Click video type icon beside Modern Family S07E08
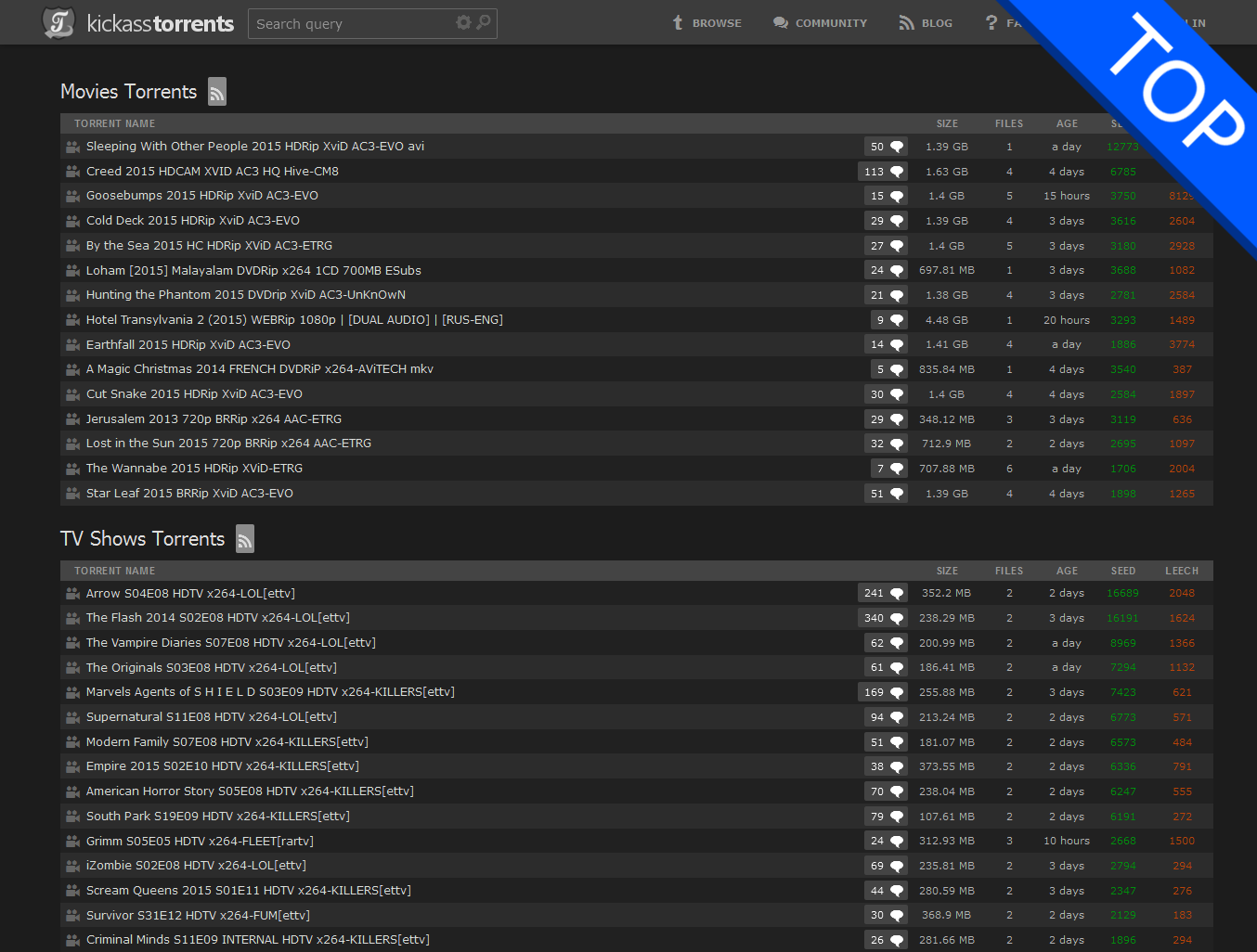 (72, 741)
